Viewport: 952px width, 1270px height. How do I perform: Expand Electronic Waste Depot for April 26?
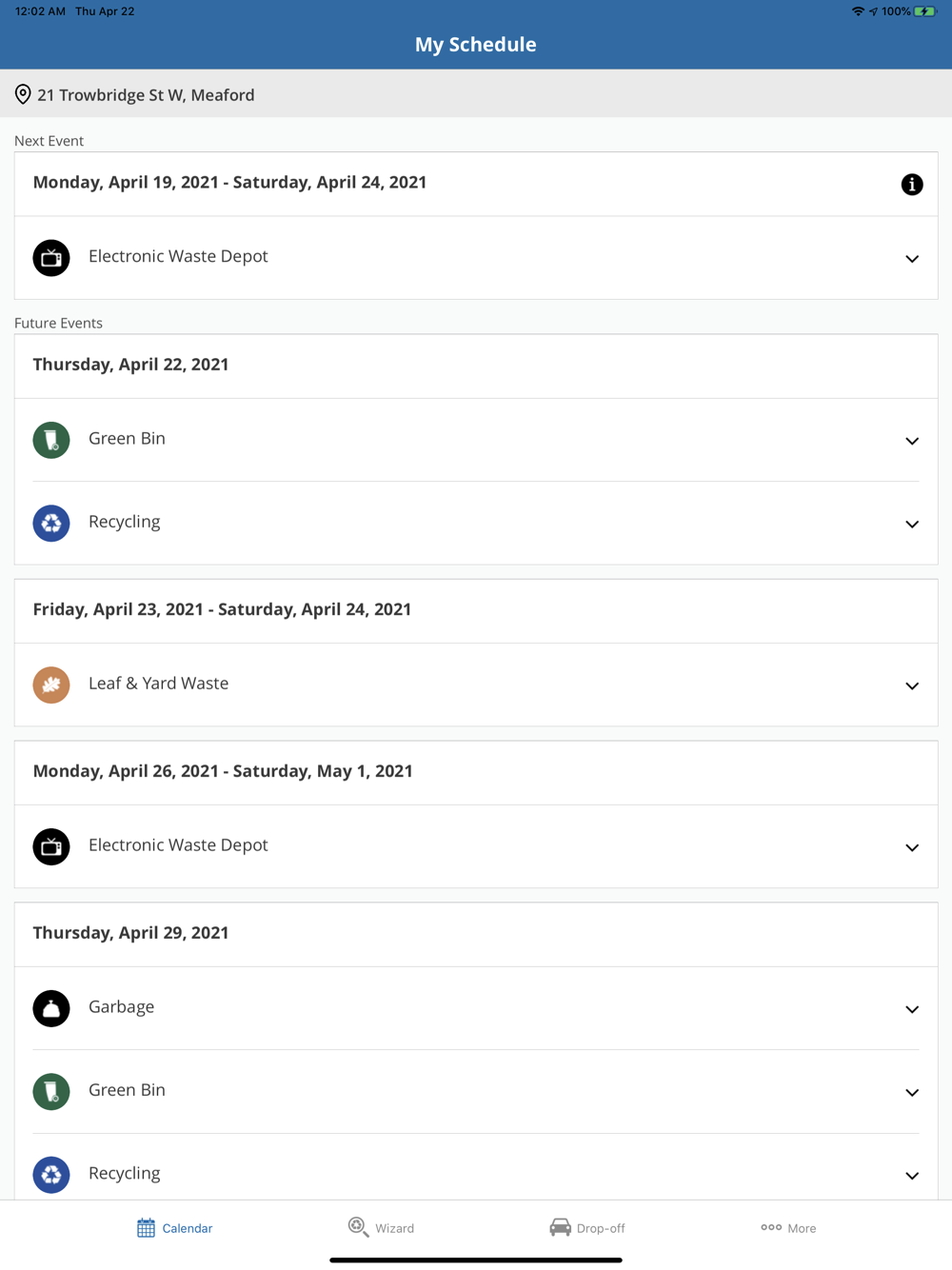tap(911, 847)
